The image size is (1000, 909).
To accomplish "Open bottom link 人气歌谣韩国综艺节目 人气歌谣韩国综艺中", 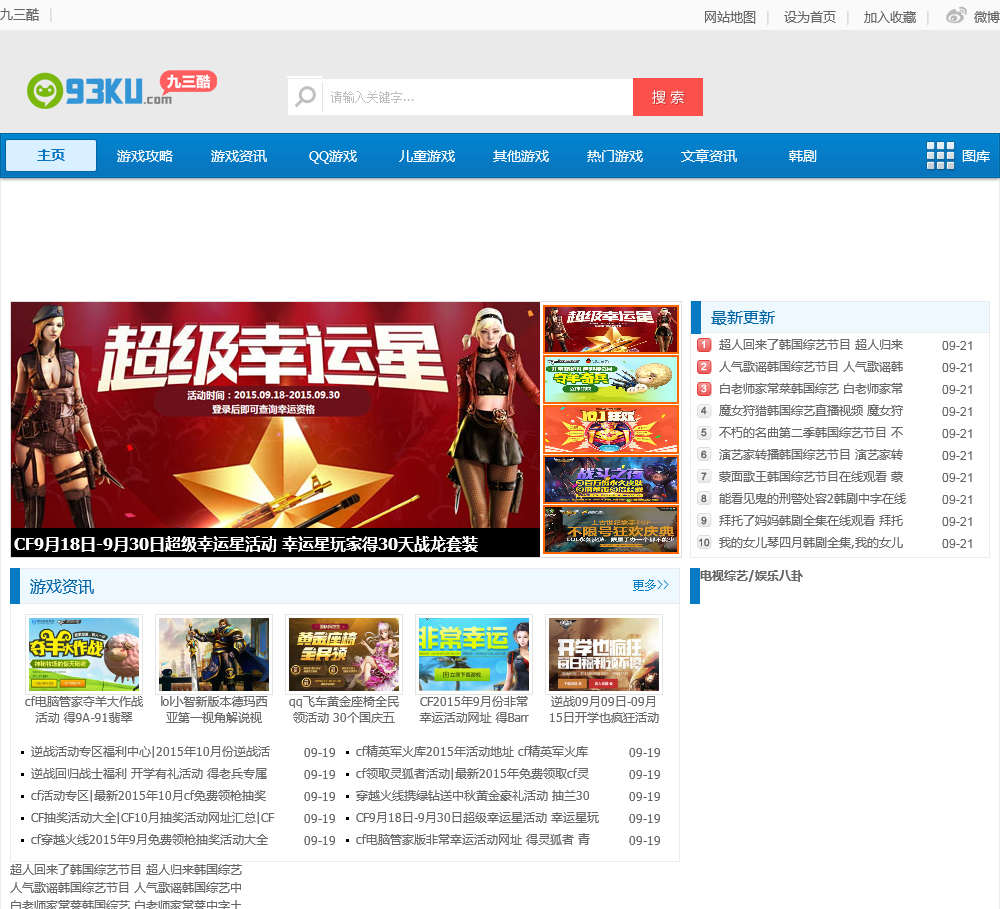I will (x=126, y=887).
